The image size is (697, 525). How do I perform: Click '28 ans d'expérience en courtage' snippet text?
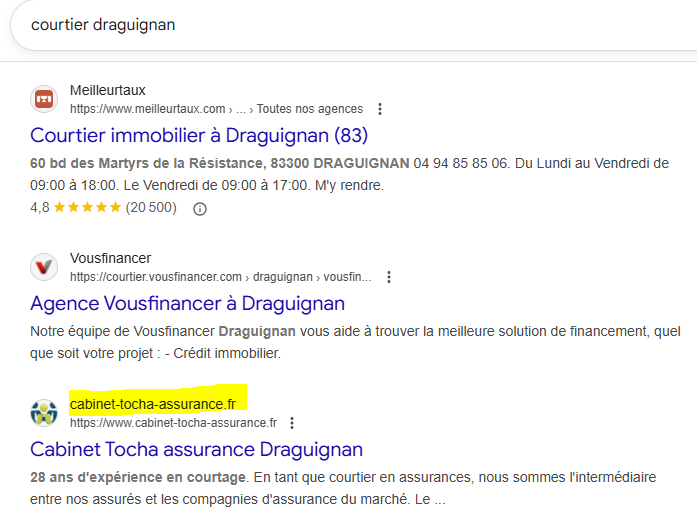[138, 477]
